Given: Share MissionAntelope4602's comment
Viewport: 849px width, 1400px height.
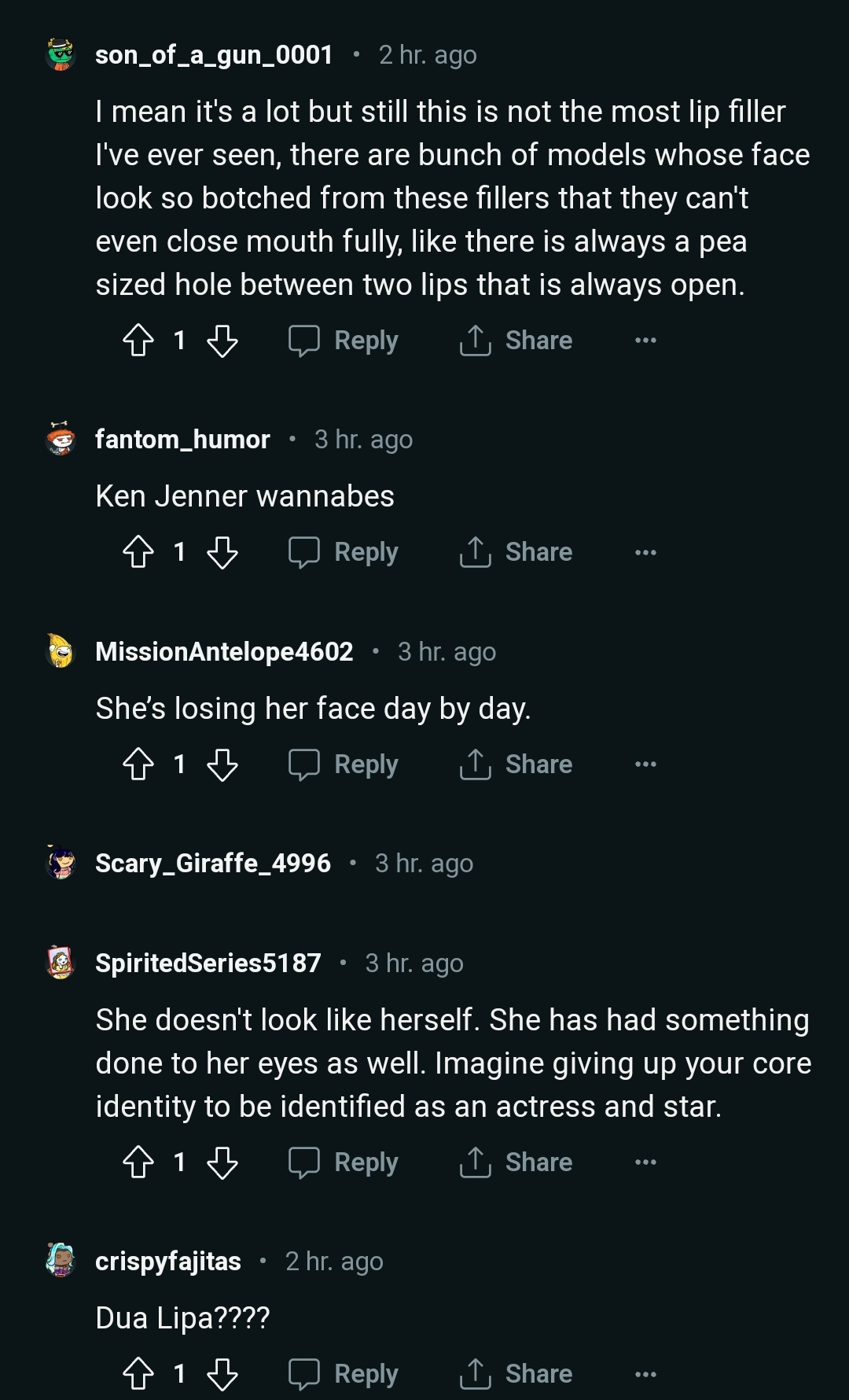Looking at the screenshot, I should (516, 764).
